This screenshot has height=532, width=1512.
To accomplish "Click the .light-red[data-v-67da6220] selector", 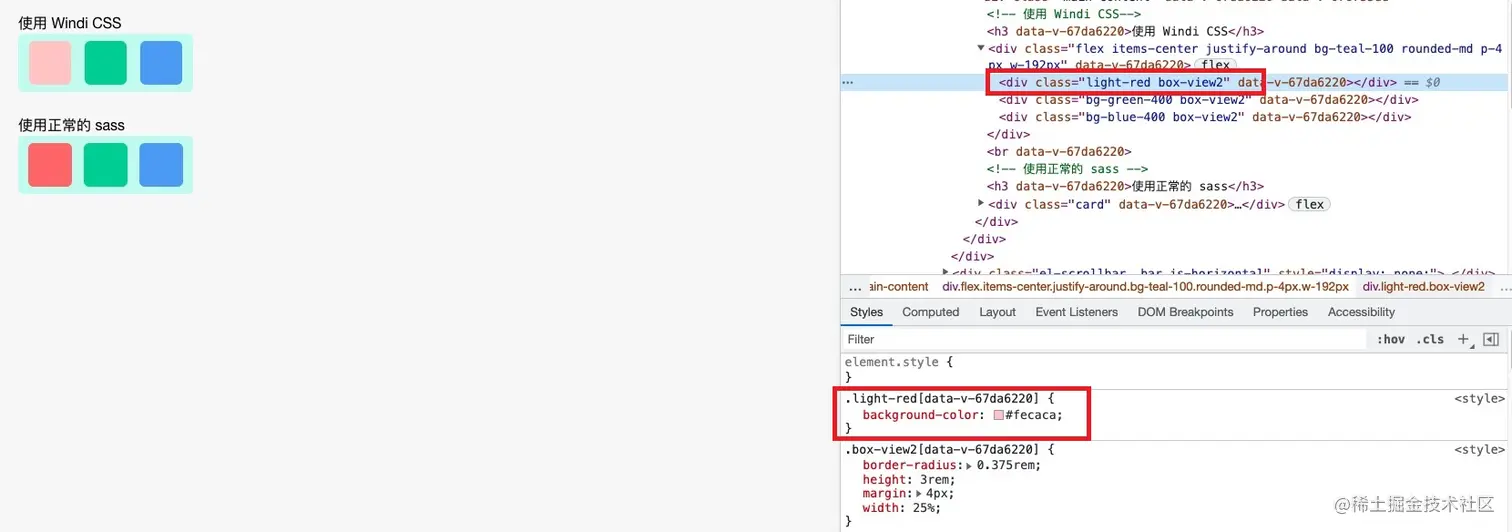I will 940,398.
